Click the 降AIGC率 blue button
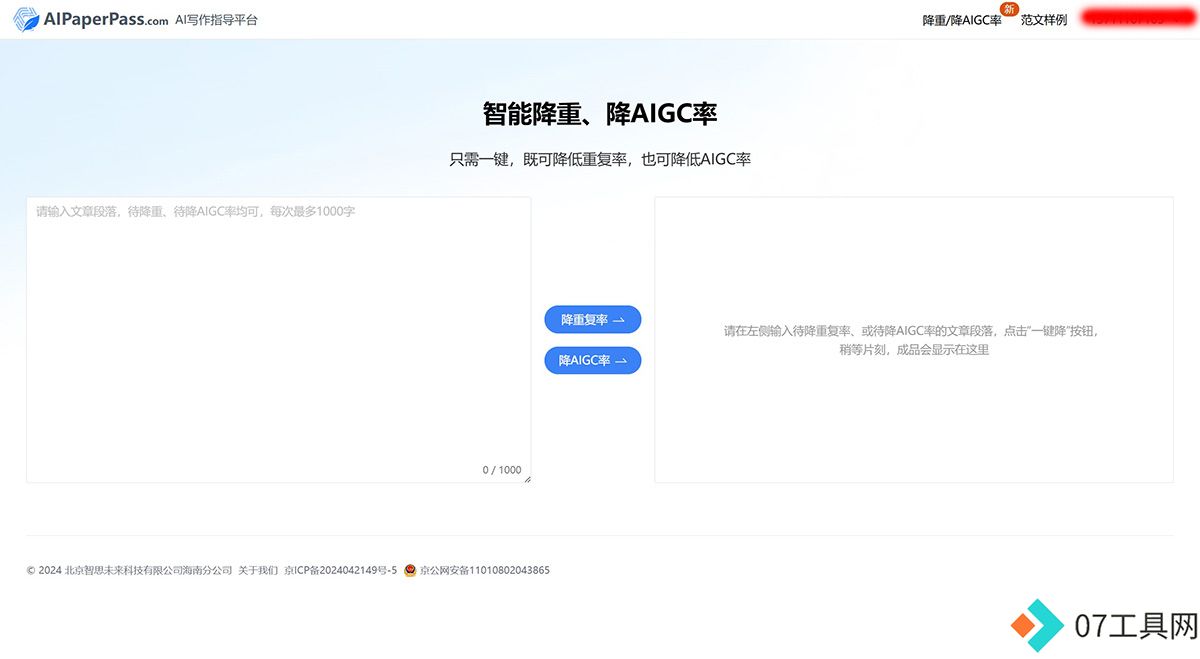This screenshot has width=1200, height=659. coord(592,360)
